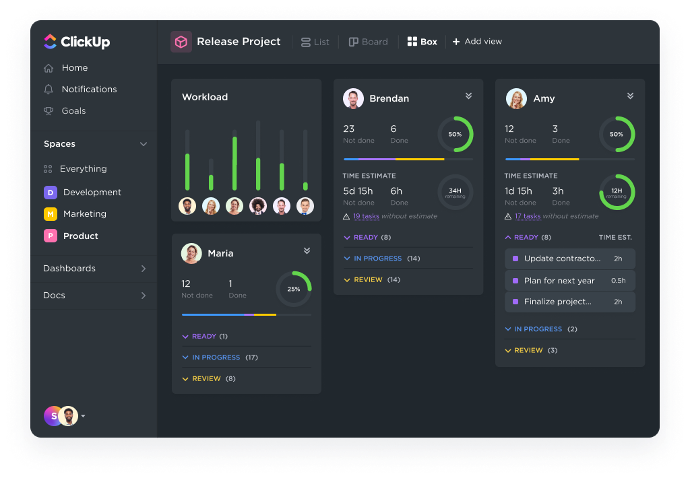Screen dimensions: 690x478
Task: Click the Release Project cube icon
Action: coord(181,42)
